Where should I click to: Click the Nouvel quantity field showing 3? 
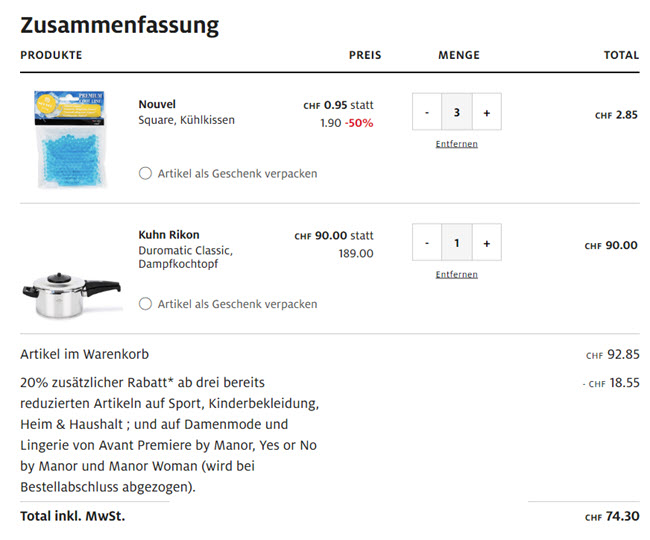click(457, 113)
